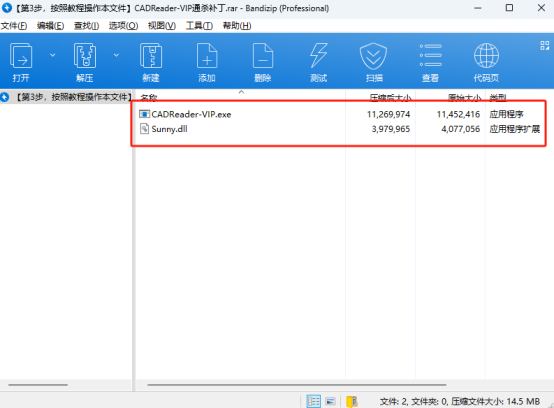Open the Edit (编辑) menu
The image size is (554, 408).
[51, 26]
